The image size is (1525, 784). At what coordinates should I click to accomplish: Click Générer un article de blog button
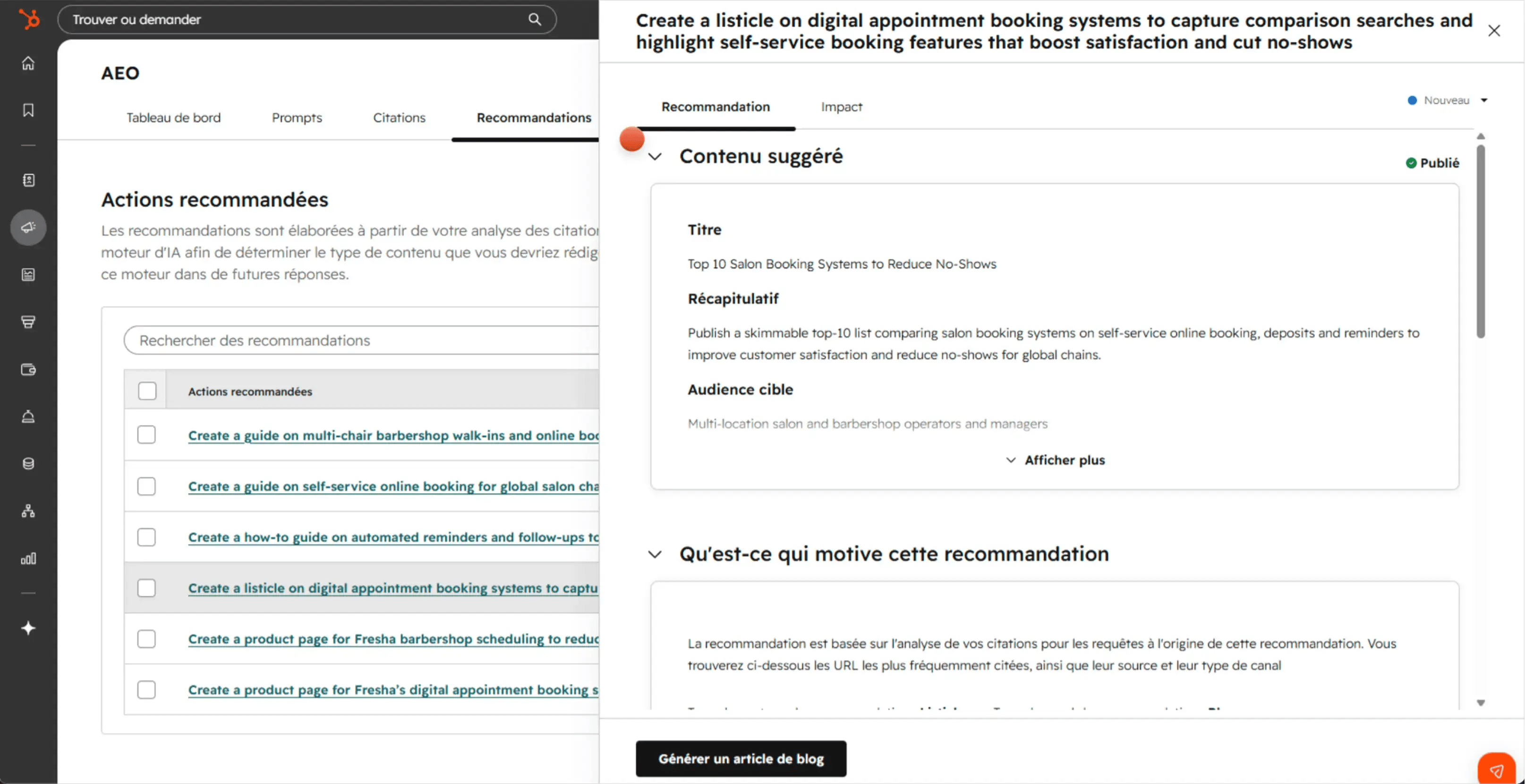tap(741, 758)
